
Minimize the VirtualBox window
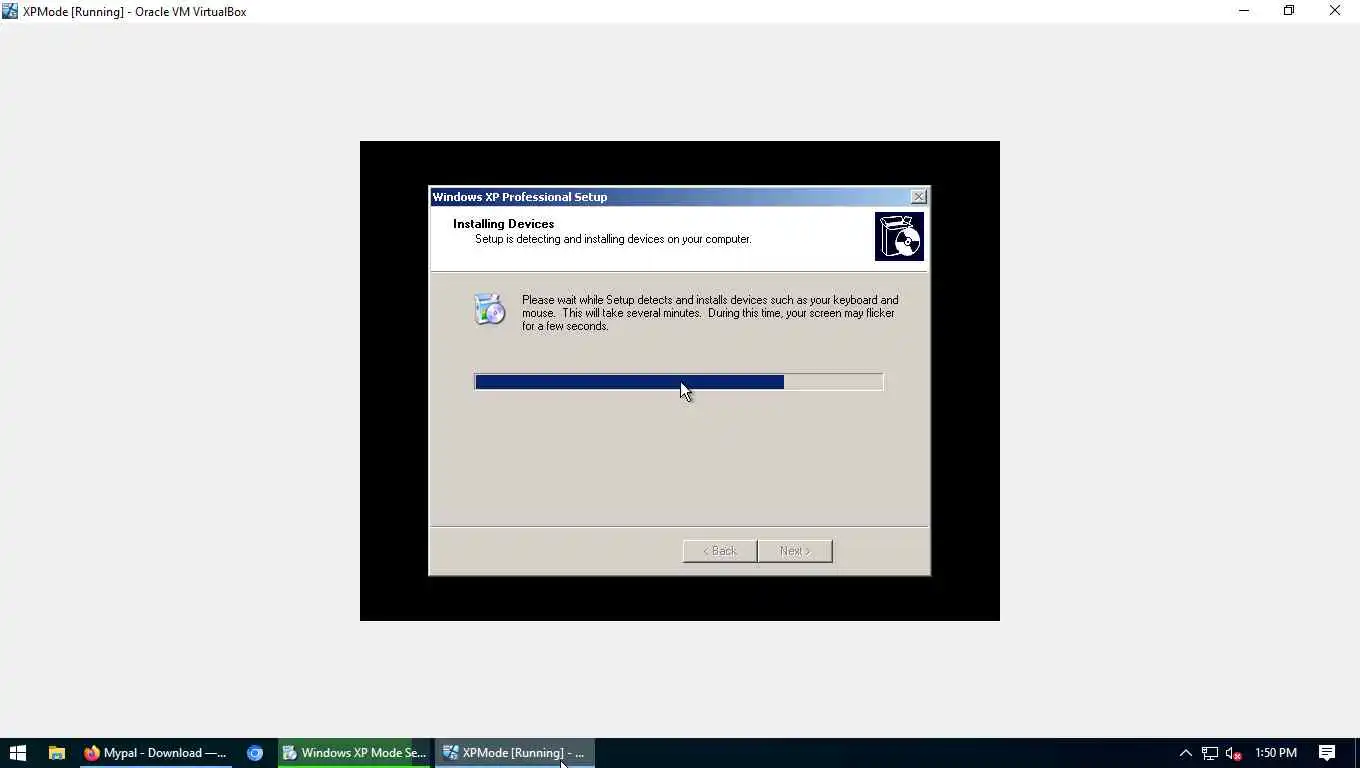1244,11
